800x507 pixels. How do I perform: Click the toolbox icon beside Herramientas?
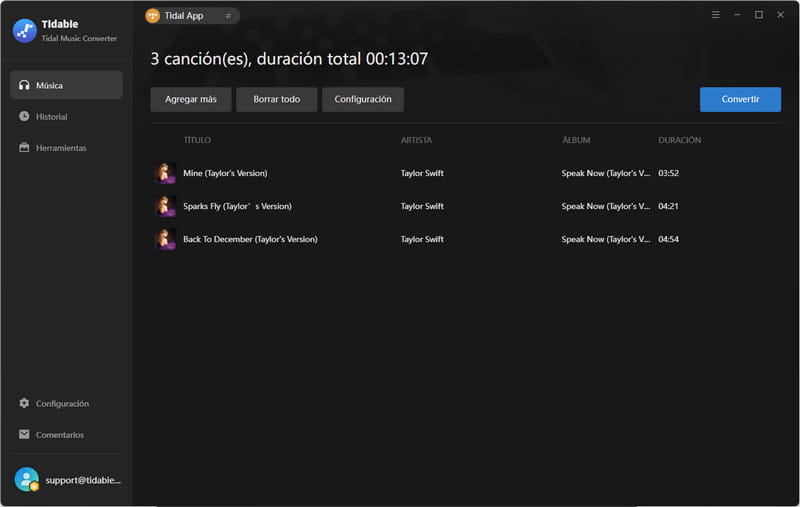point(24,147)
